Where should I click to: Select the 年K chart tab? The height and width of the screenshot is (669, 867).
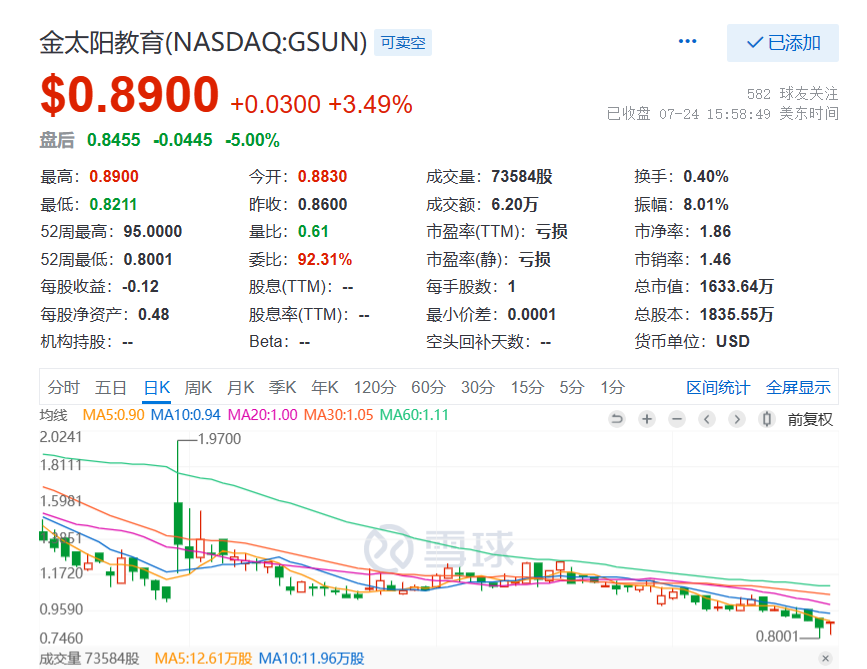tap(325, 387)
